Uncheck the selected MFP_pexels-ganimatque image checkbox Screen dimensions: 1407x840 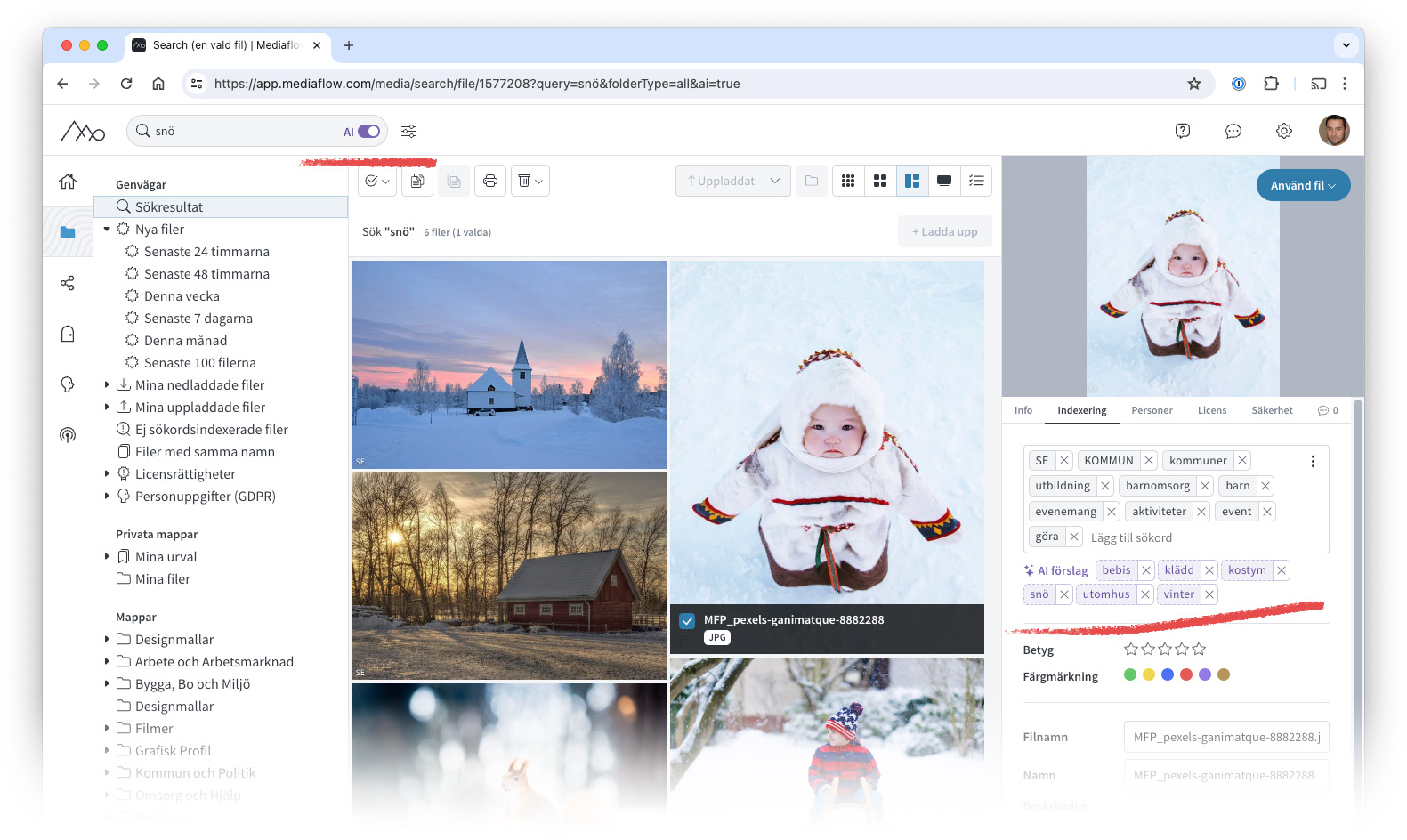687,621
